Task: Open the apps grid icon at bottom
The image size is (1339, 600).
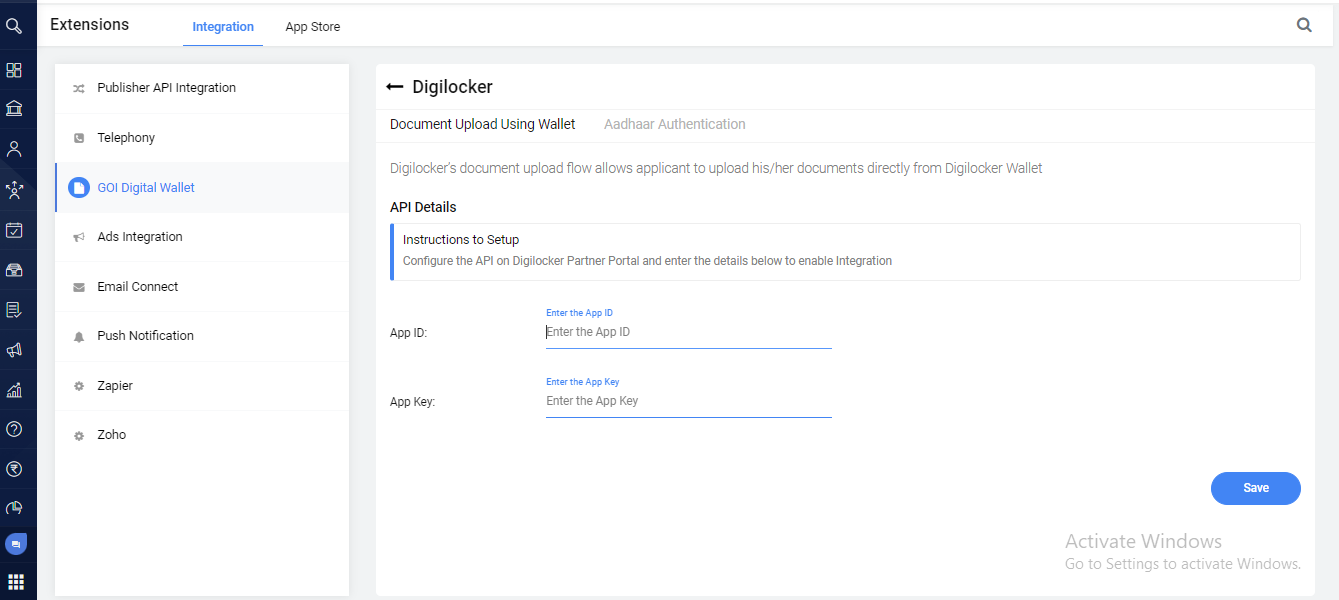Action: click(x=15, y=582)
